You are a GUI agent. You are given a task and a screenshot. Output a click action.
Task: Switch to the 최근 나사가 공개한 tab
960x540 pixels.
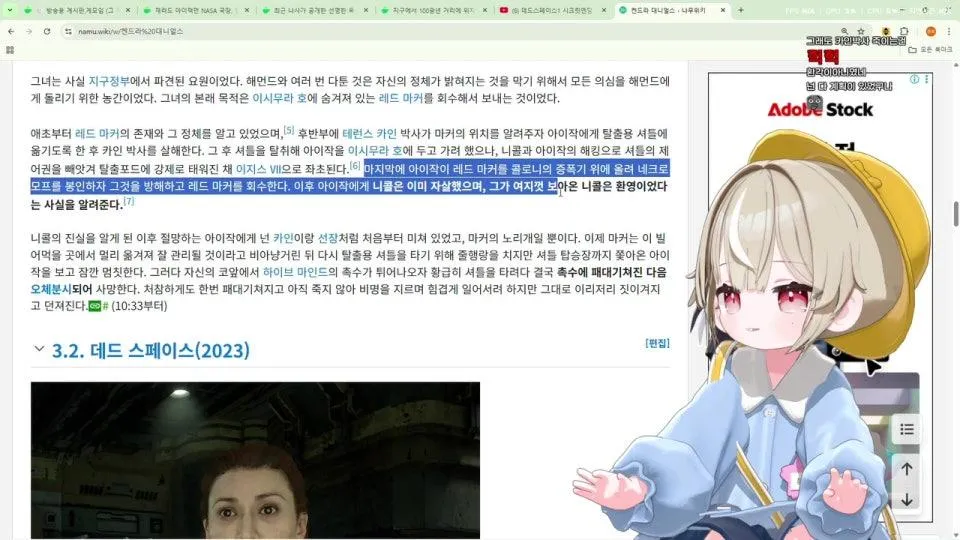[x=313, y=10]
